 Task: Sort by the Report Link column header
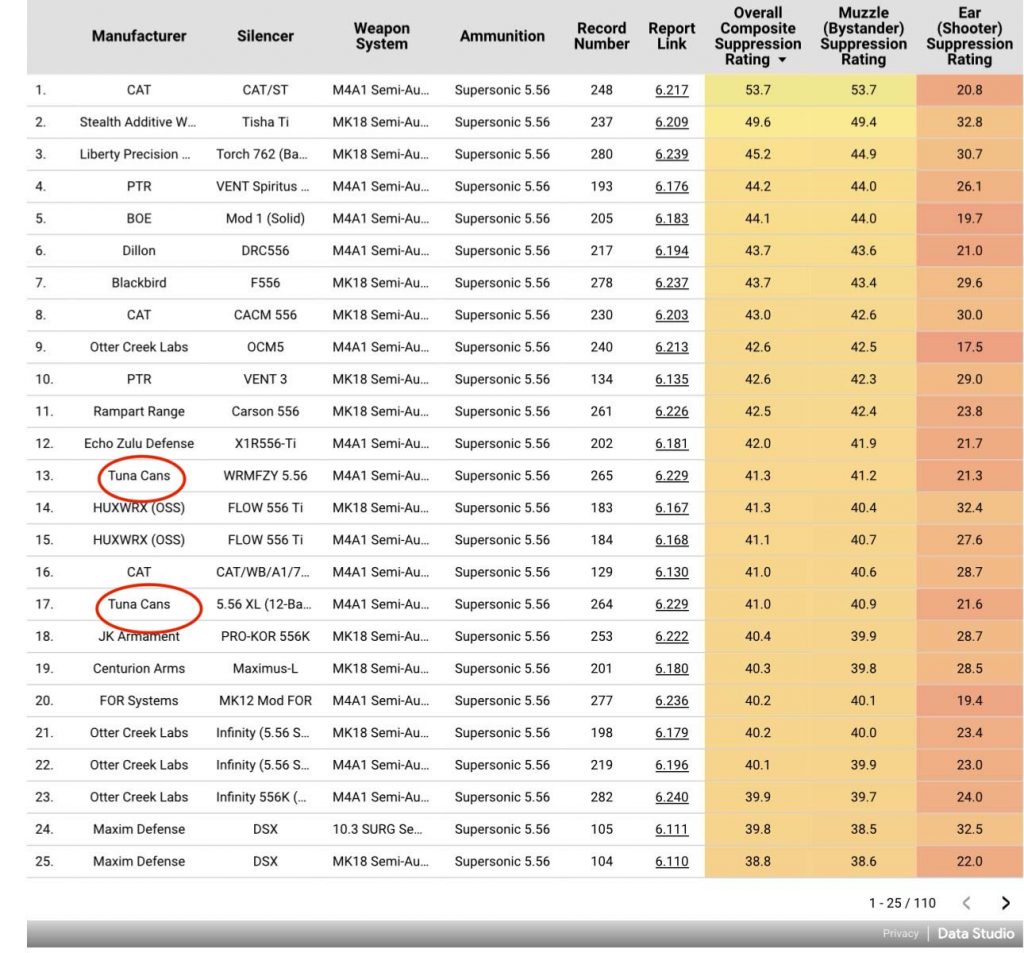(671, 36)
